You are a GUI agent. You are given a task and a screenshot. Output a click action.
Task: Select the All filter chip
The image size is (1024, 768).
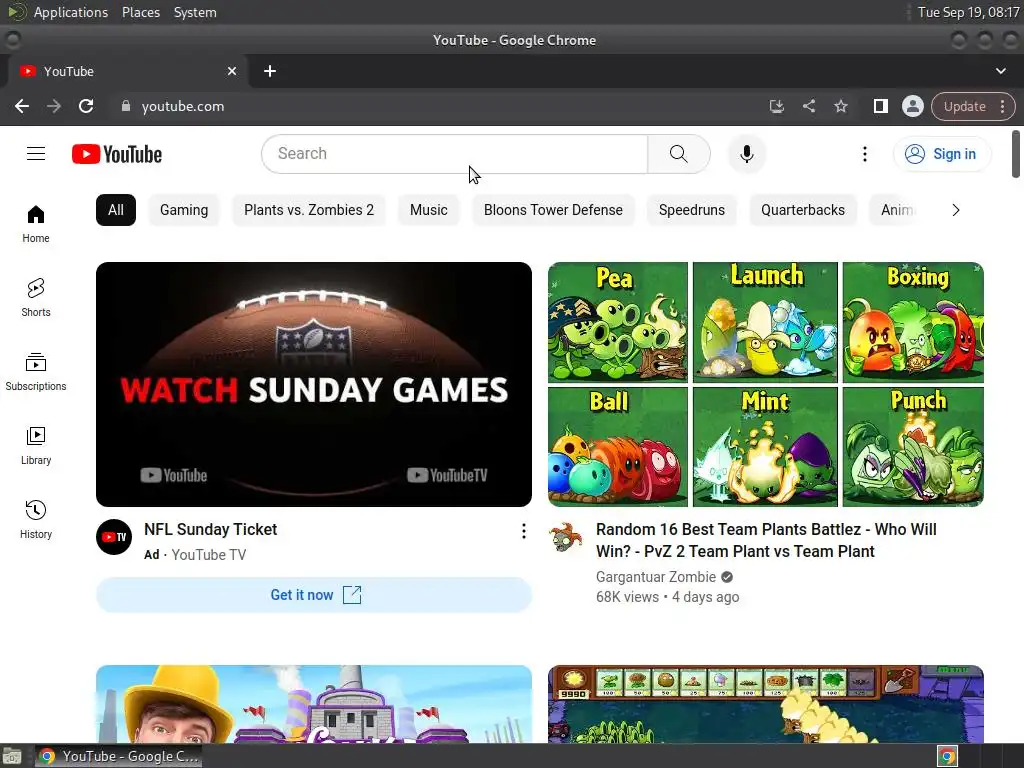click(116, 210)
